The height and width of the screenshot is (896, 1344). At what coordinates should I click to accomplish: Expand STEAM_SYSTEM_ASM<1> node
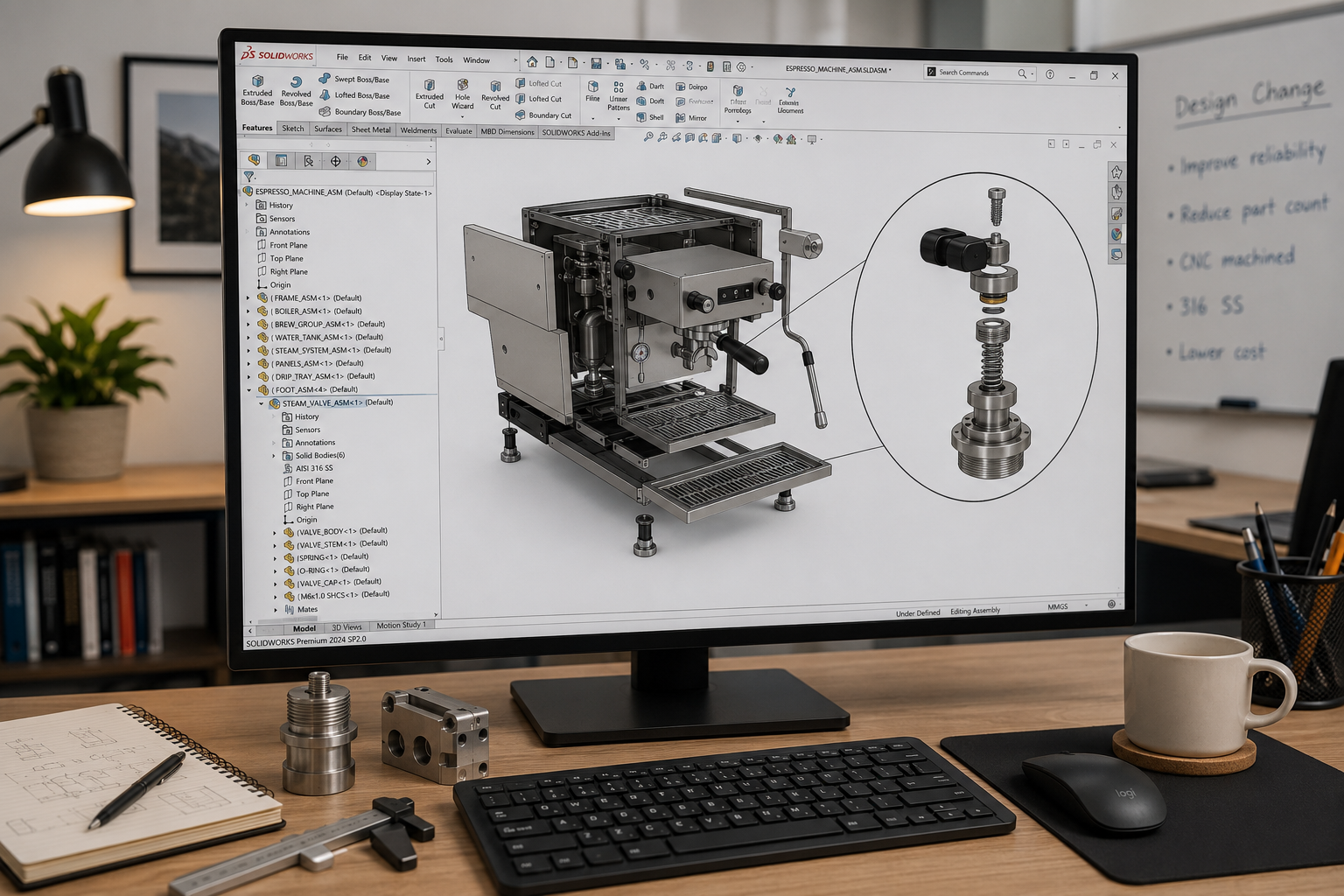[248, 351]
